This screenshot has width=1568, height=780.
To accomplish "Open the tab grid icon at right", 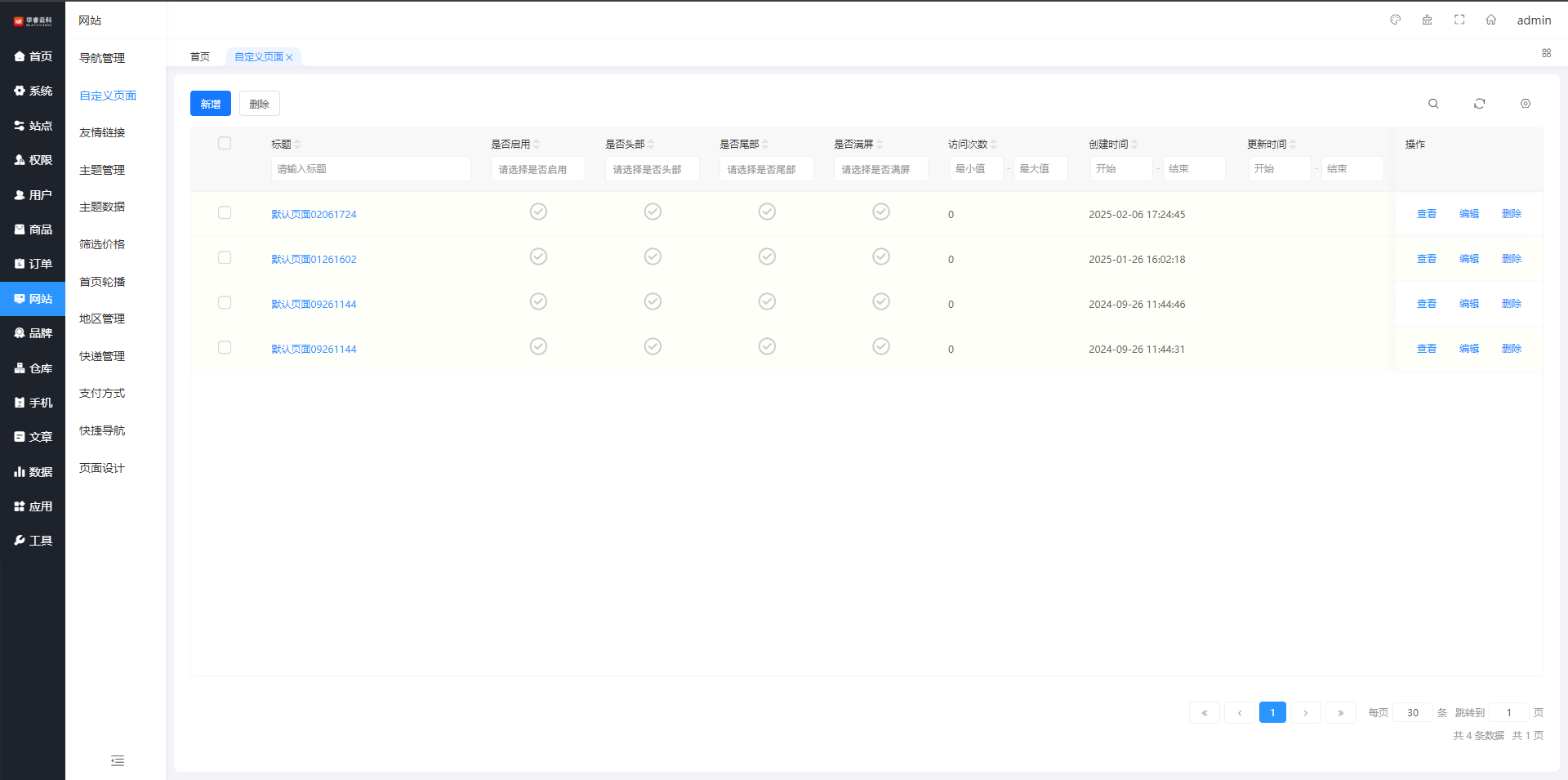I will tap(1546, 53).
